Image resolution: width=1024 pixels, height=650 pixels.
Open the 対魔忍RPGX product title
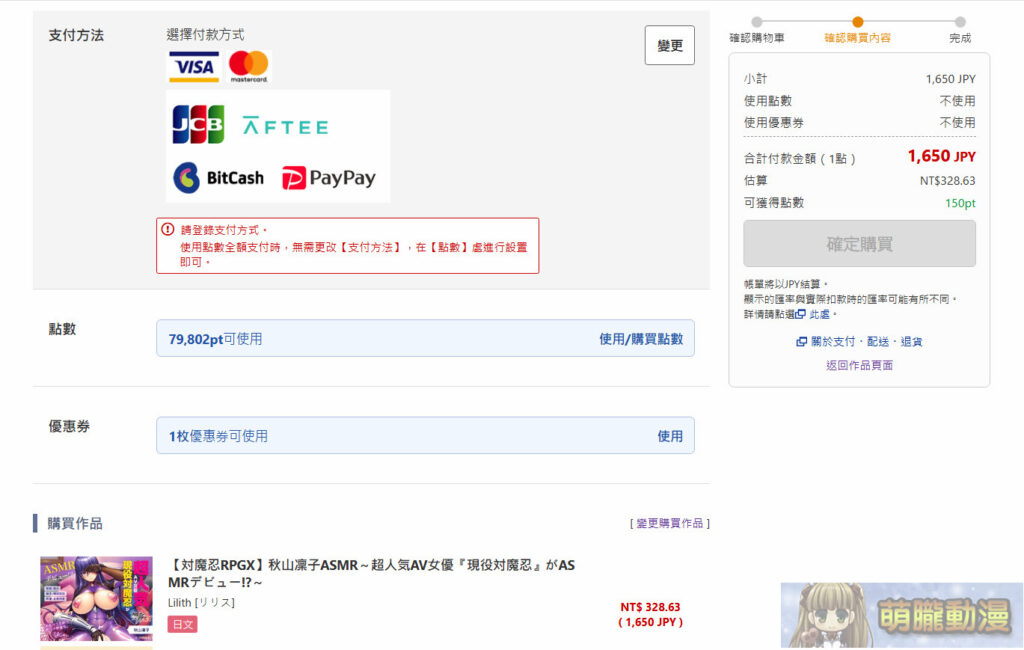point(372,573)
